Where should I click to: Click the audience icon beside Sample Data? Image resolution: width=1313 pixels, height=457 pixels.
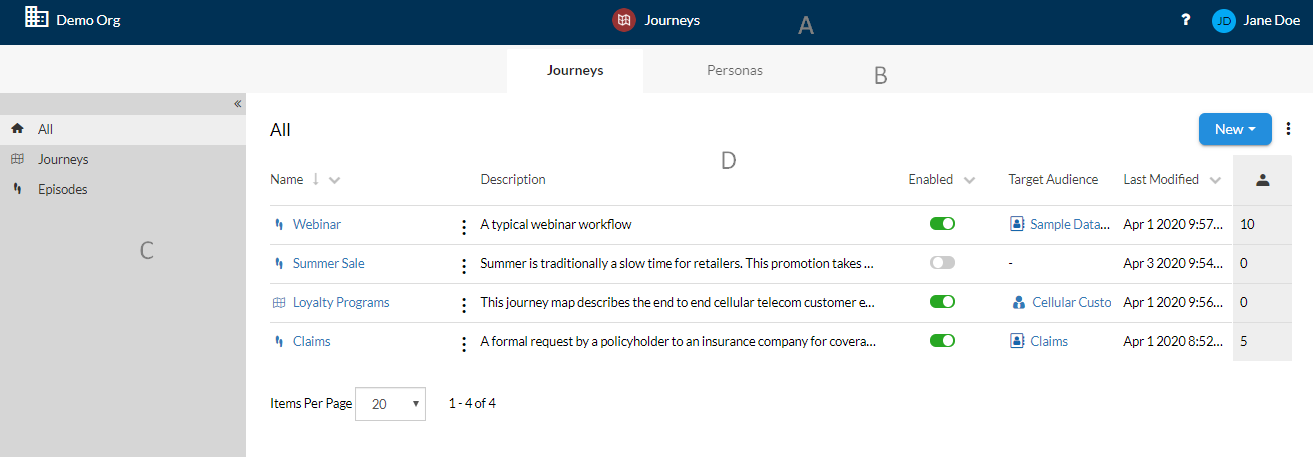[x=1017, y=224]
